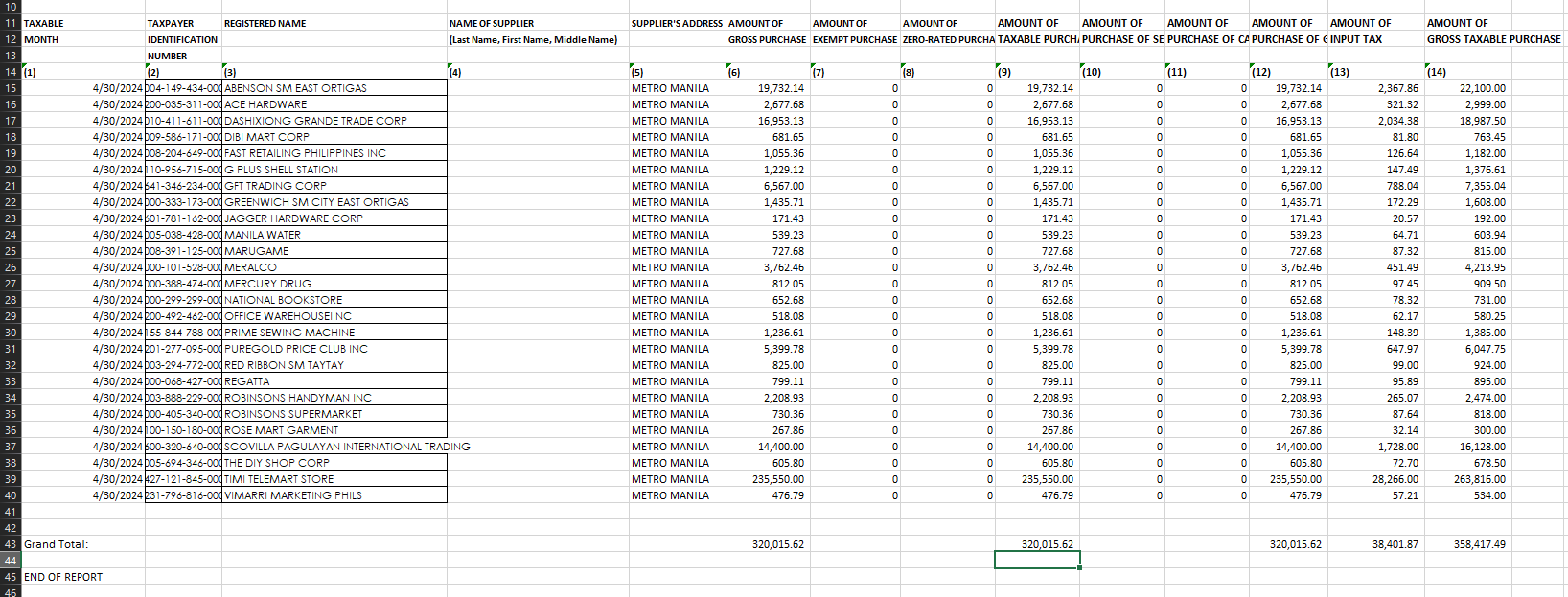Screen dimensions: 1568x597
Task: Click input tax value 1,728.00
Action: pyautogui.click(x=1375, y=447)
